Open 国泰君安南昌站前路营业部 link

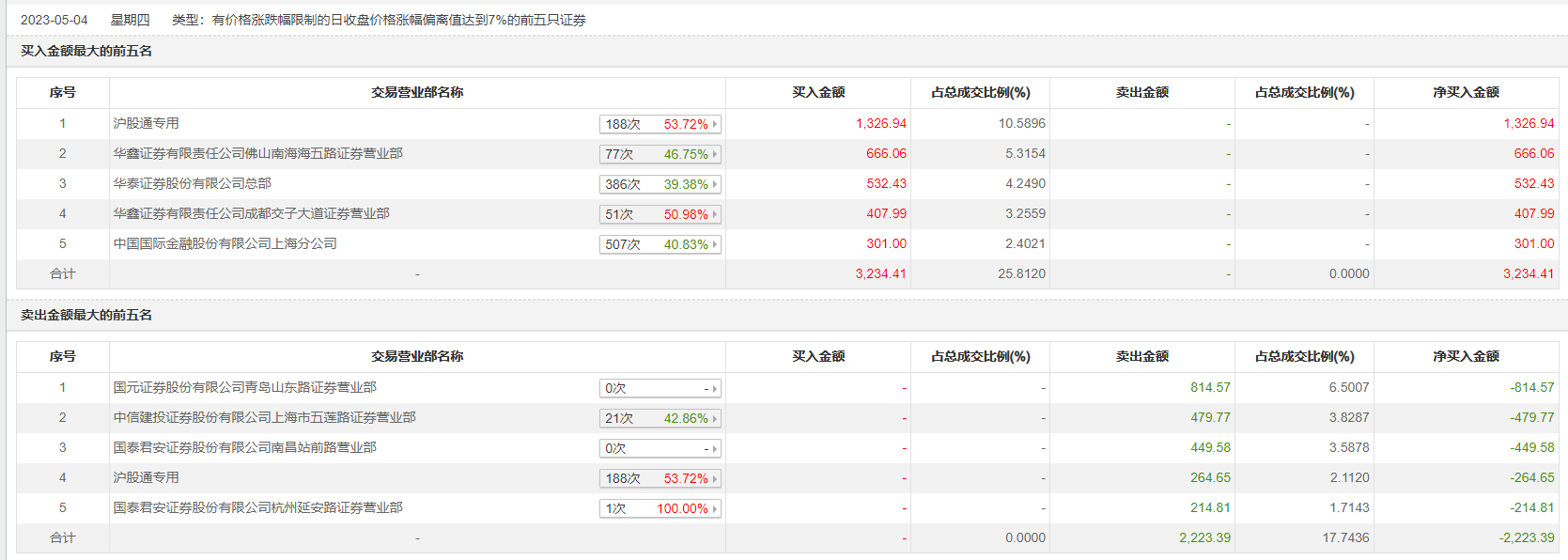coord(245,447)
